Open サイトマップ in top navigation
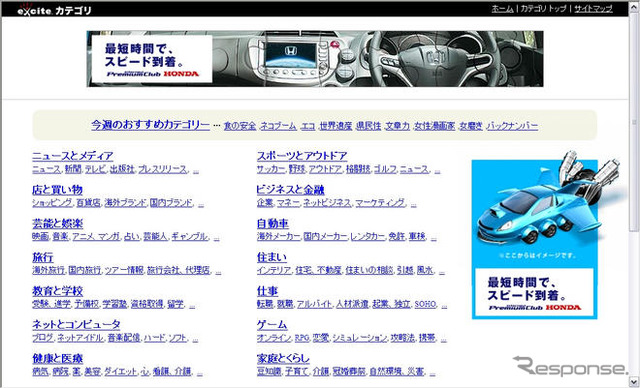Image resolution: width=640 pixels, height=388 pixels. click(x=593, y=9)
